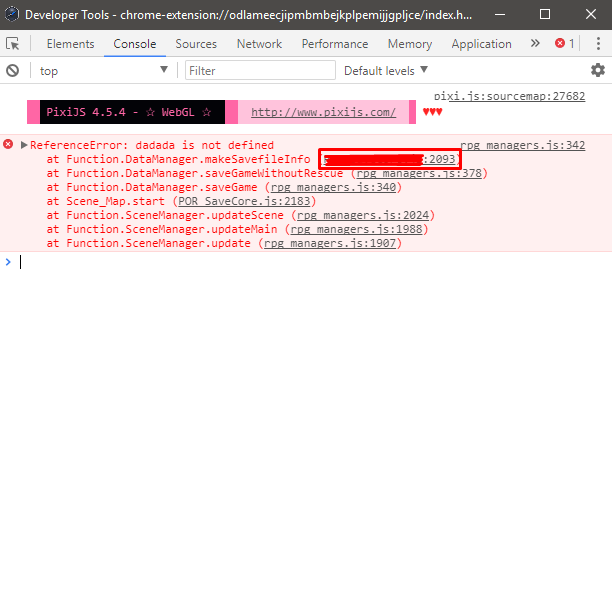This screenshot has width=612, height=609.
Task: Clear the console with the ban icon
Action: 12,71
